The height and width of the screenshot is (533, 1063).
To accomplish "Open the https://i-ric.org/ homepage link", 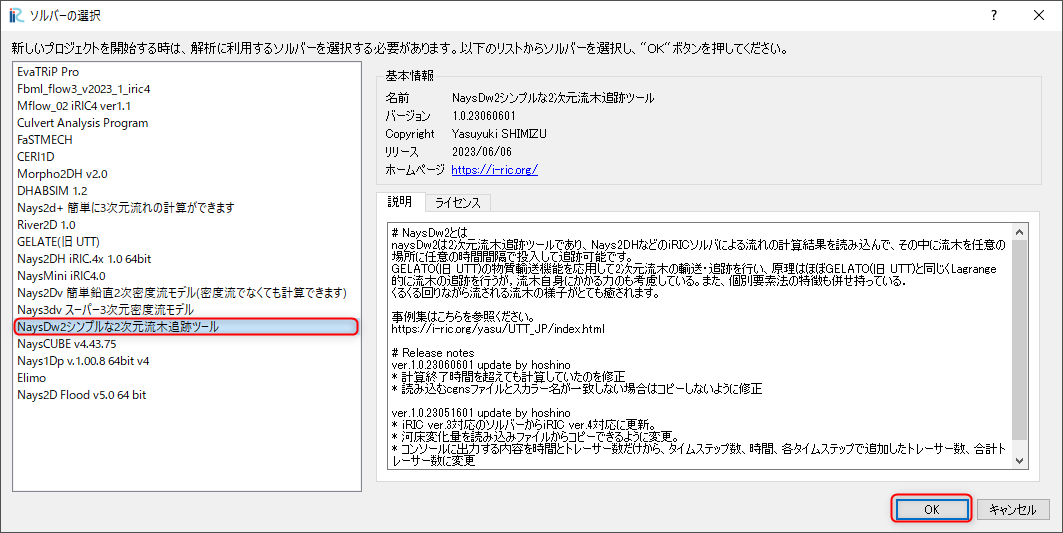I will point(494,170).
